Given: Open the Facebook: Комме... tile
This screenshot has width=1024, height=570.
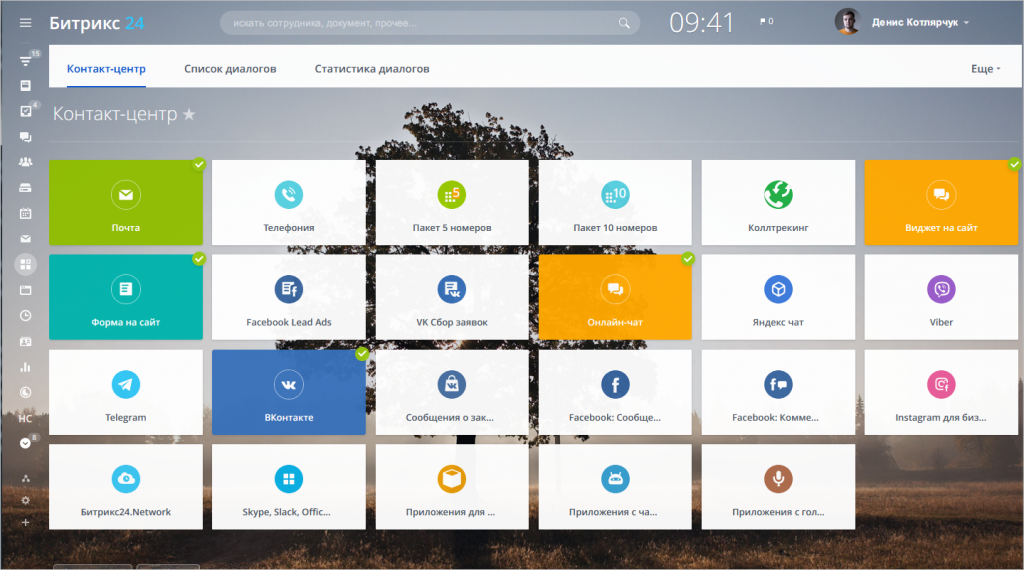Looking at the screenshot, I should coord(778,392).
